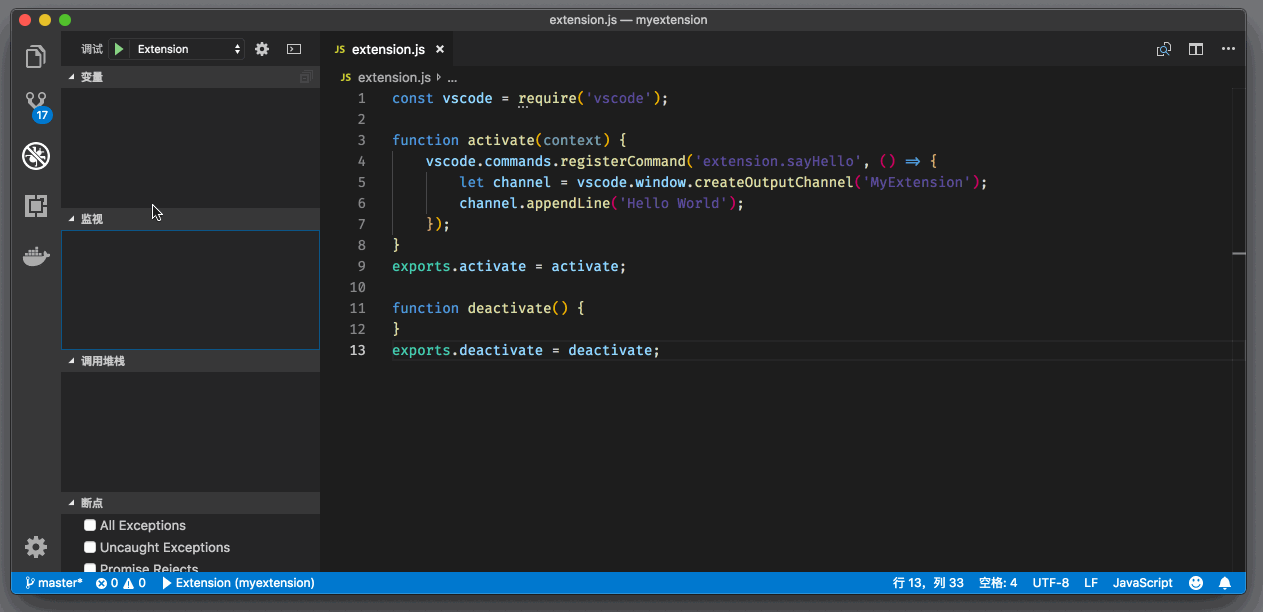Screen dimensions: 1263x612
Task: Click the editor minimap scrollbar marker
Action: [1238, 254]
